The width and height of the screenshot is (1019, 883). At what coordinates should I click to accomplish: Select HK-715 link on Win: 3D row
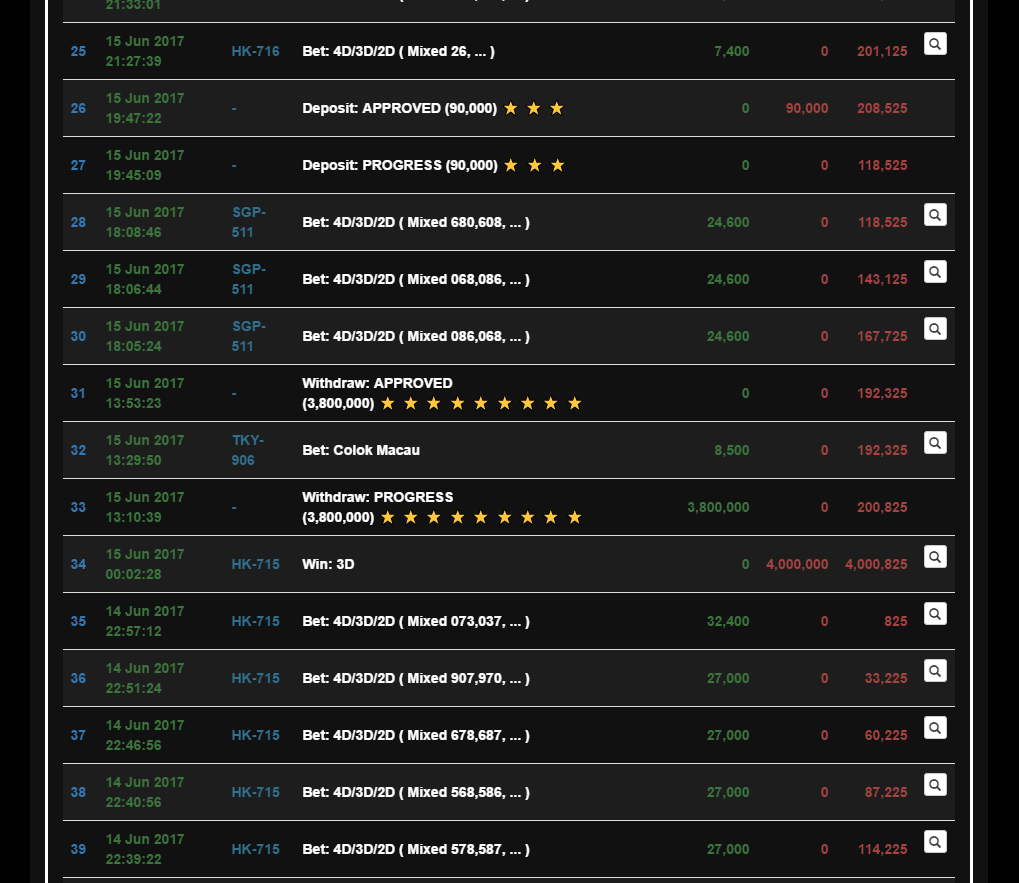[255, 564]
